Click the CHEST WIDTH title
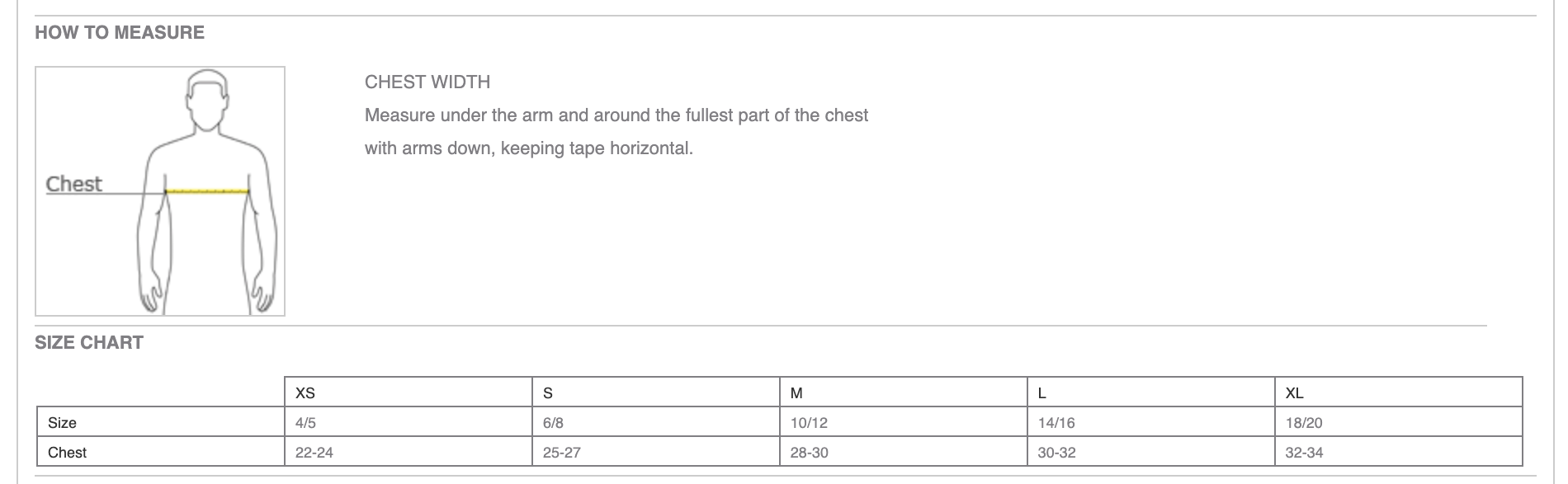The image size is (1568, 484). pyautogui.click(x=427, y=82)
